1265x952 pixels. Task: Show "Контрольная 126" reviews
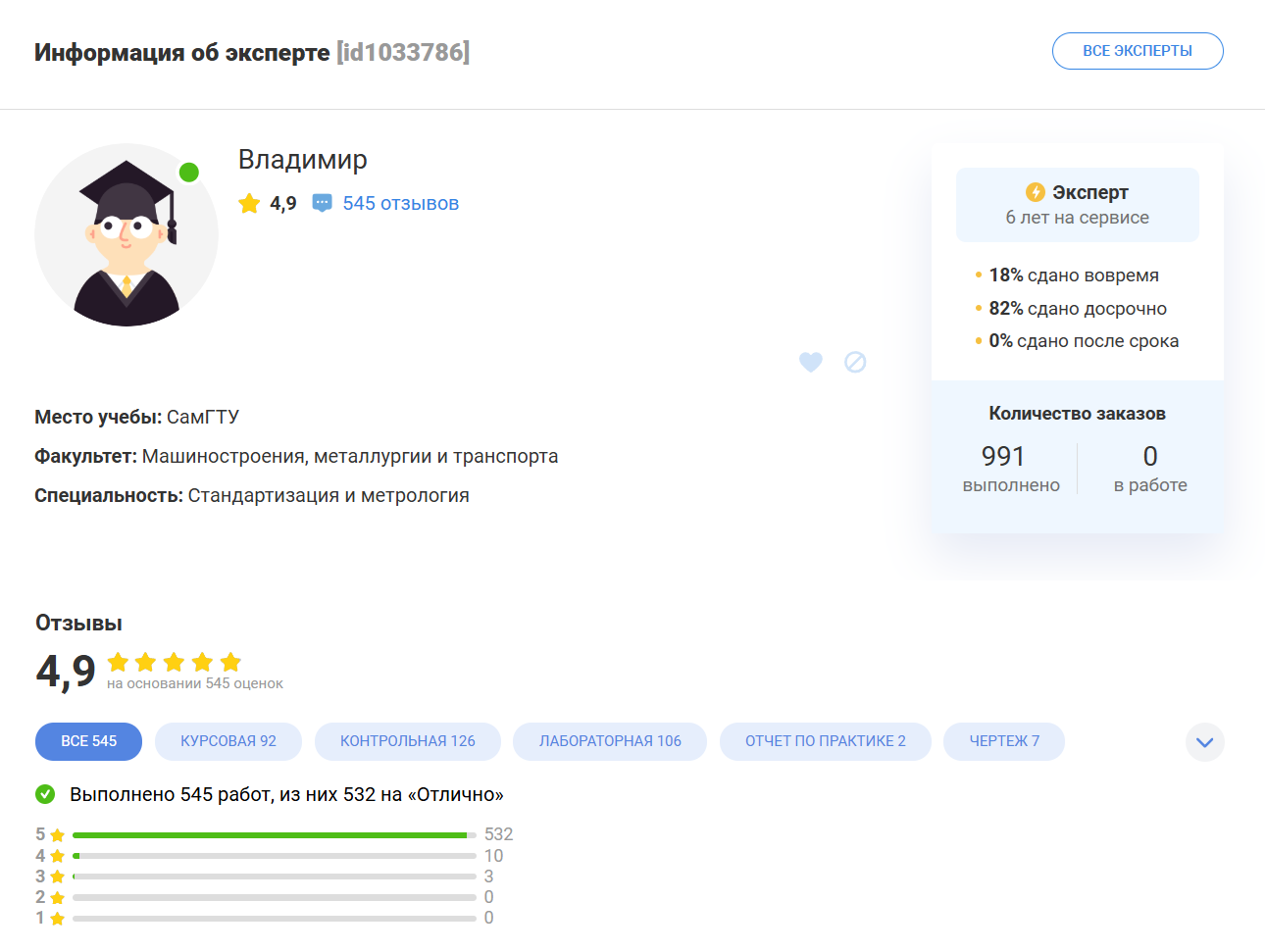point(407,741)
